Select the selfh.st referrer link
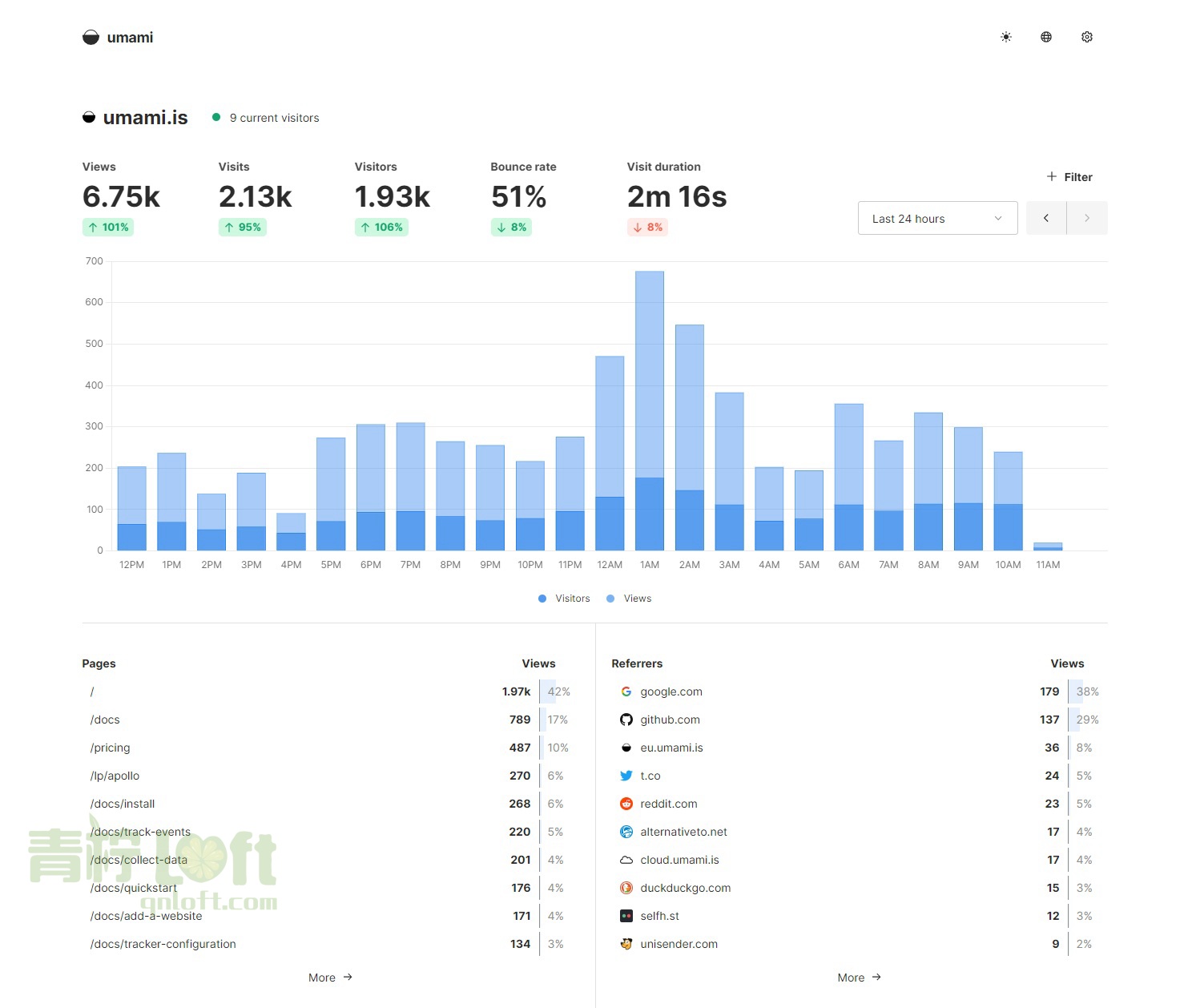 point(659,916)
